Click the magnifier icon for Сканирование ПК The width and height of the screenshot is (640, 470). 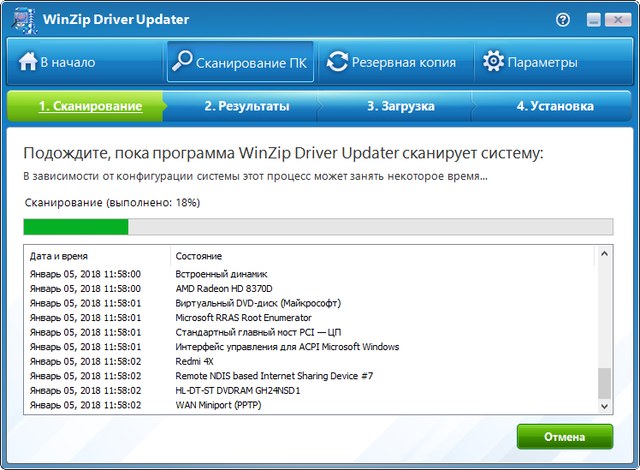click(x=181, y=62)
